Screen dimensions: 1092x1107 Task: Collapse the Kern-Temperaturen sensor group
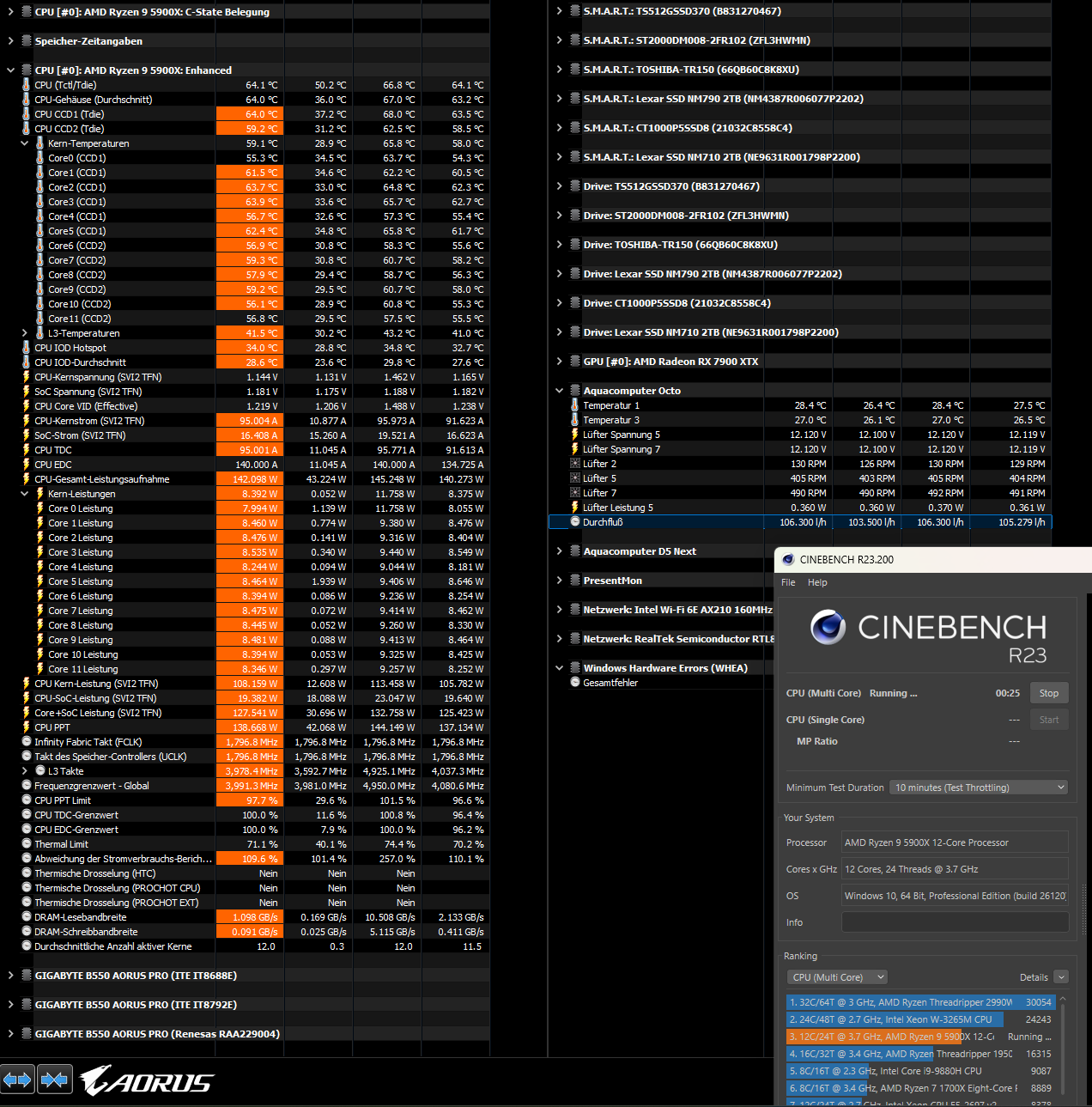tap(24, 143)
